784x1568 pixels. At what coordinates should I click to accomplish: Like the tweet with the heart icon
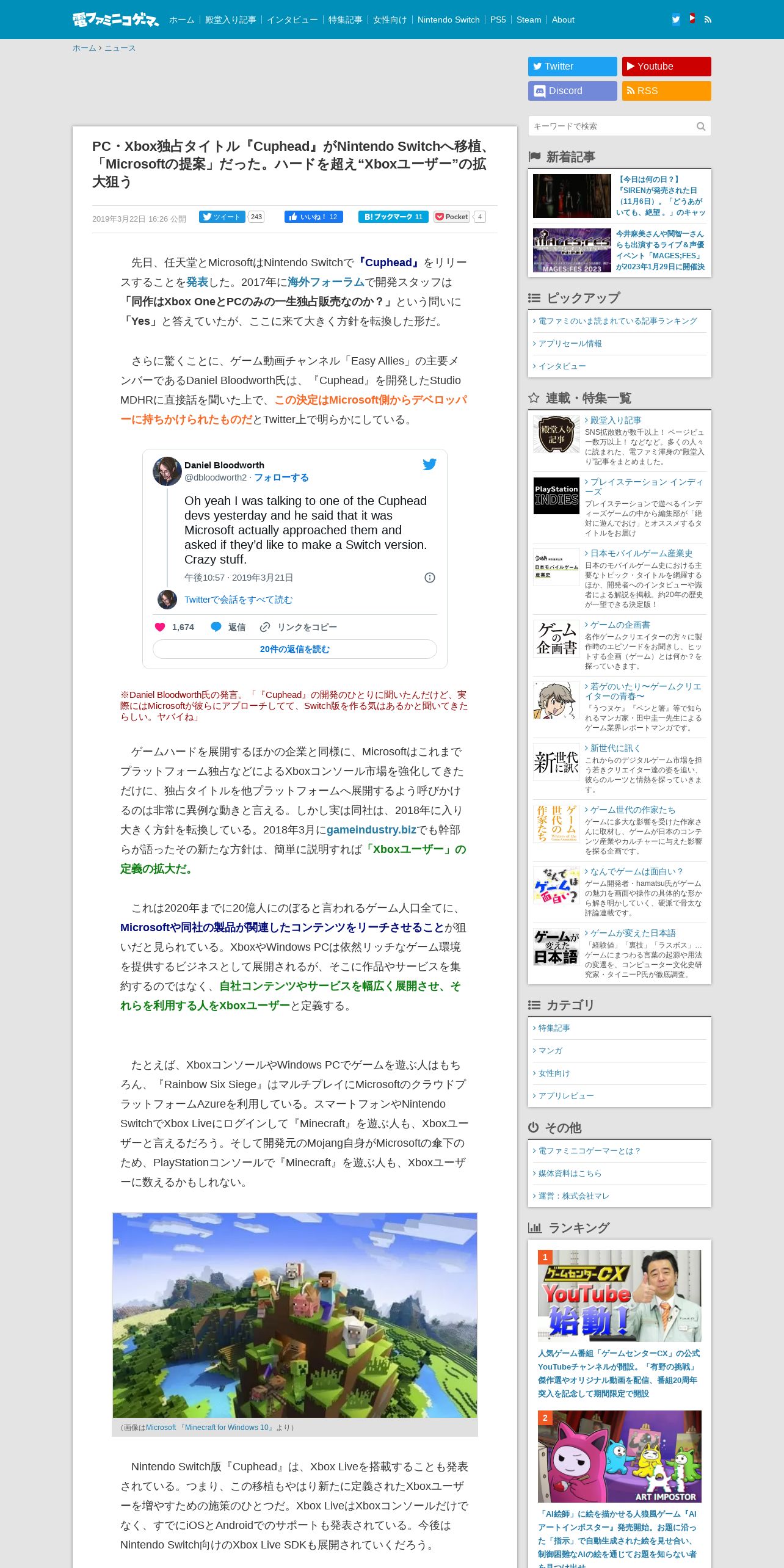(160, 627)
